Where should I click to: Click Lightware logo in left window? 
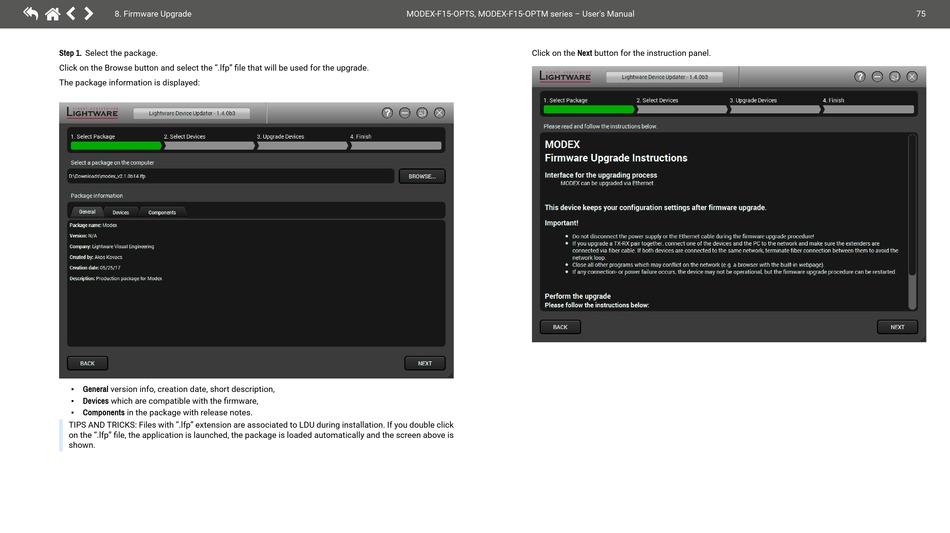tap(92, 112)
